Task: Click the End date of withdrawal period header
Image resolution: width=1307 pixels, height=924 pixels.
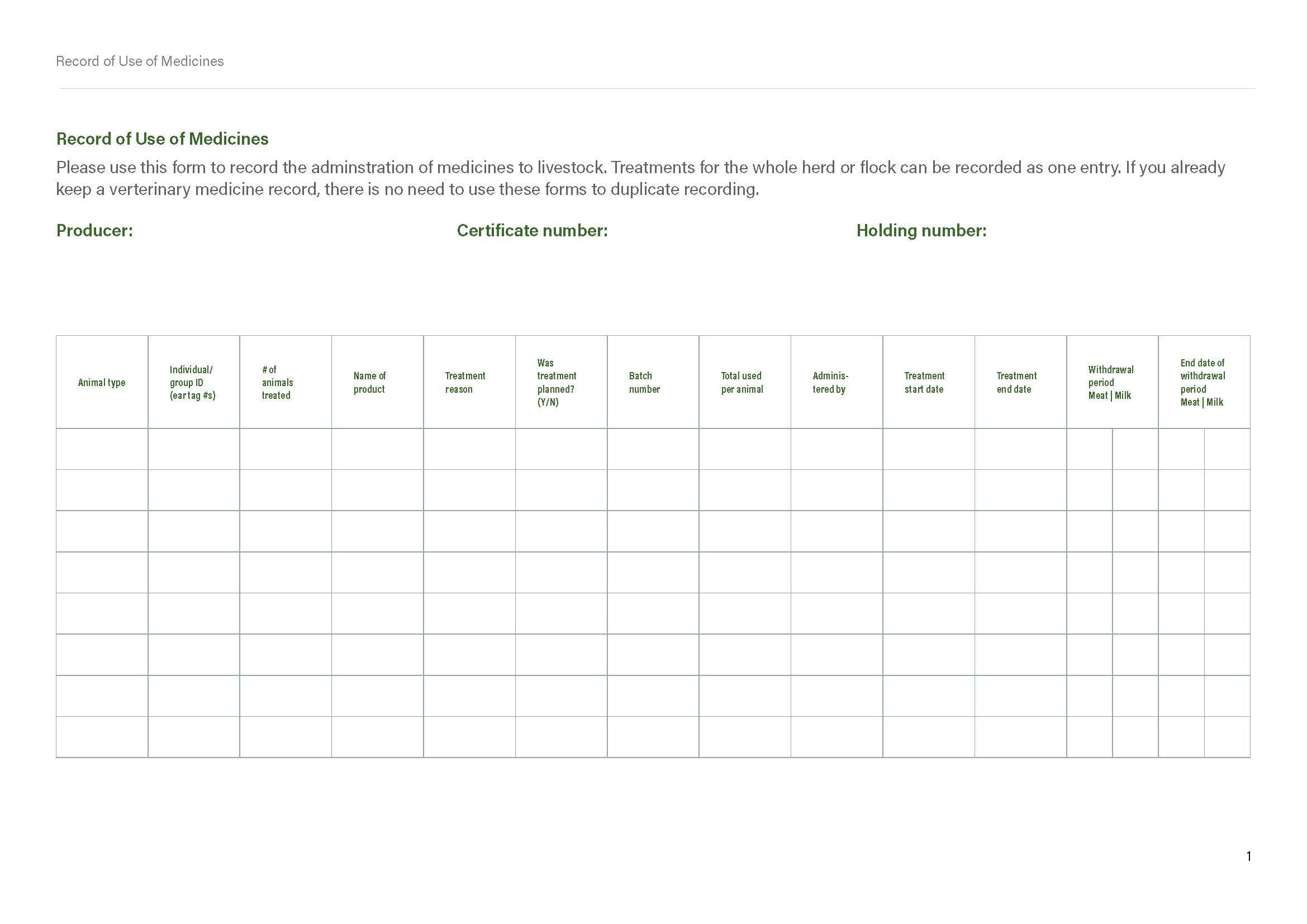Action: (x=1203, y=382)
